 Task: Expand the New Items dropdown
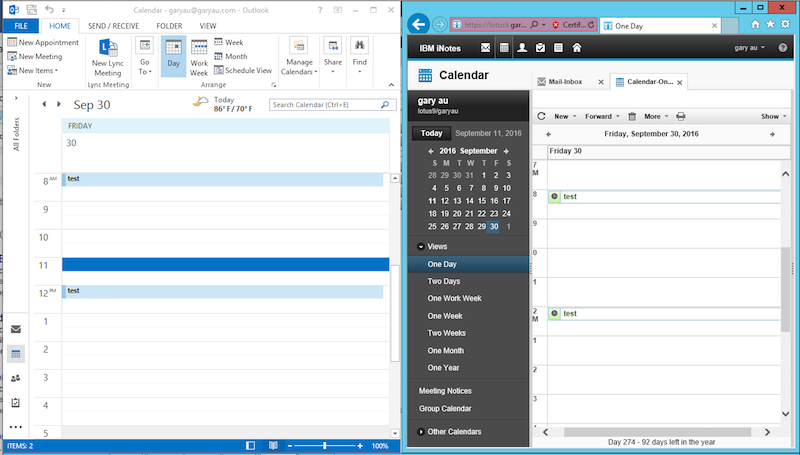33,70
